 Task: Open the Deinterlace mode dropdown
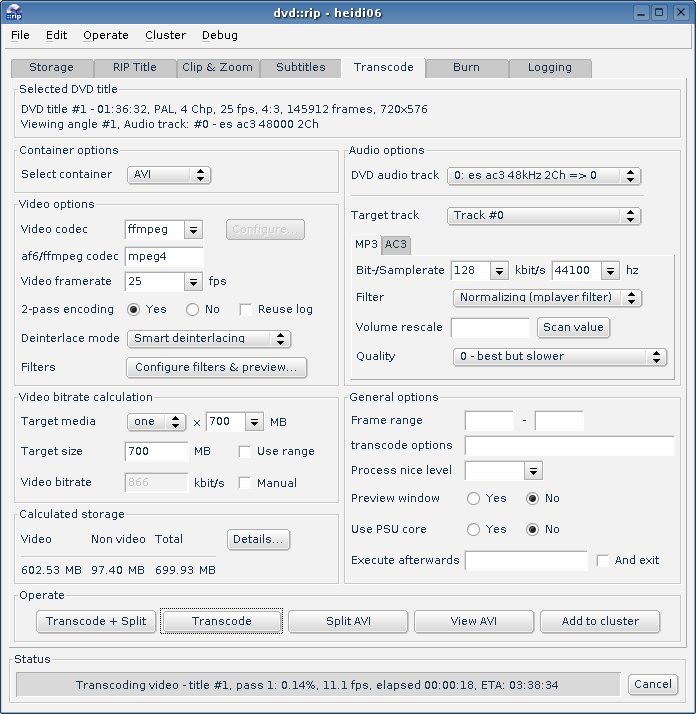coord(211,339)
